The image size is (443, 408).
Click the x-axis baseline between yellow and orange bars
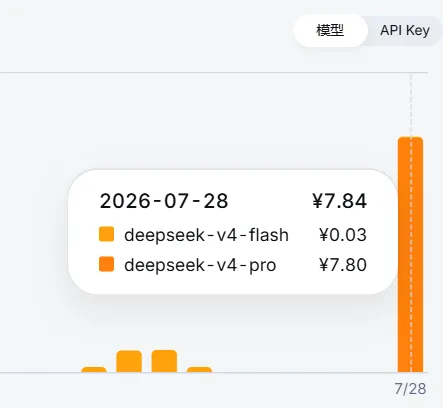305,372
